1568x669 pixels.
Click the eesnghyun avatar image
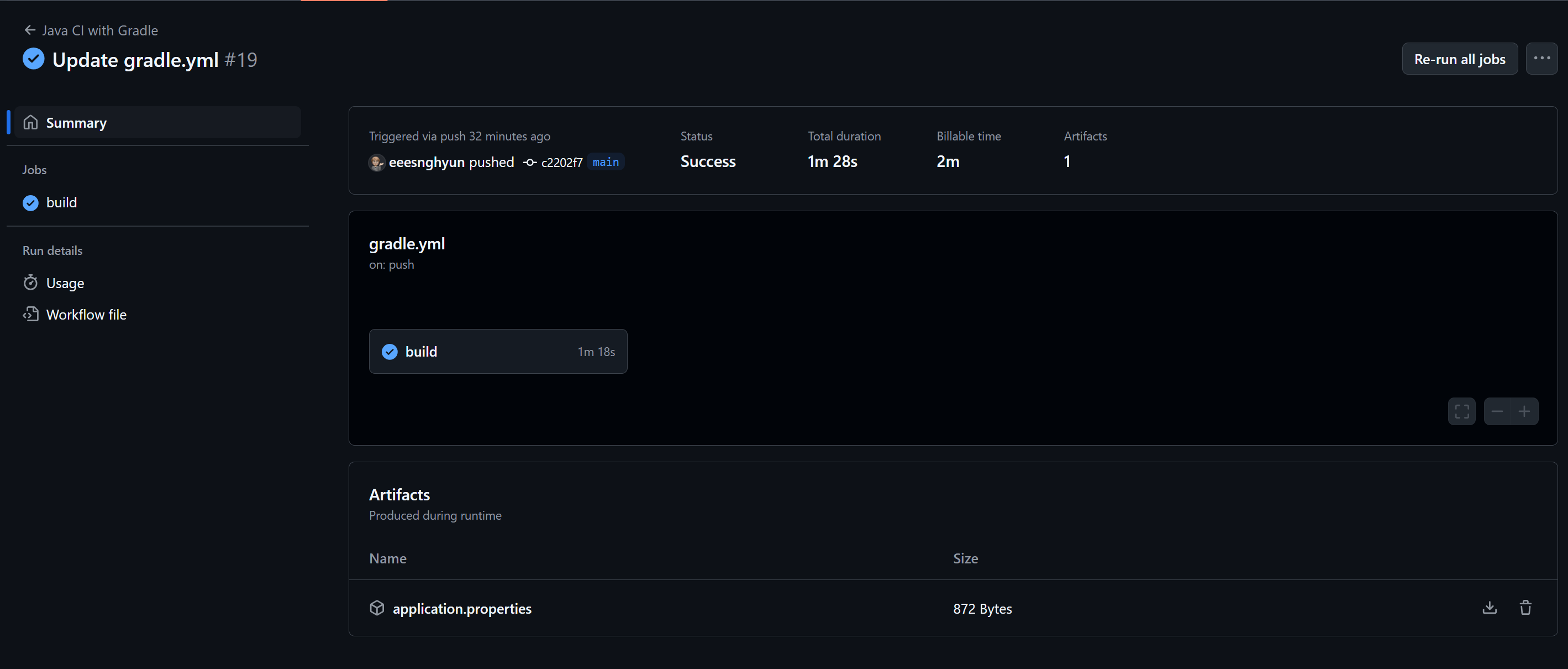[376, 162]
